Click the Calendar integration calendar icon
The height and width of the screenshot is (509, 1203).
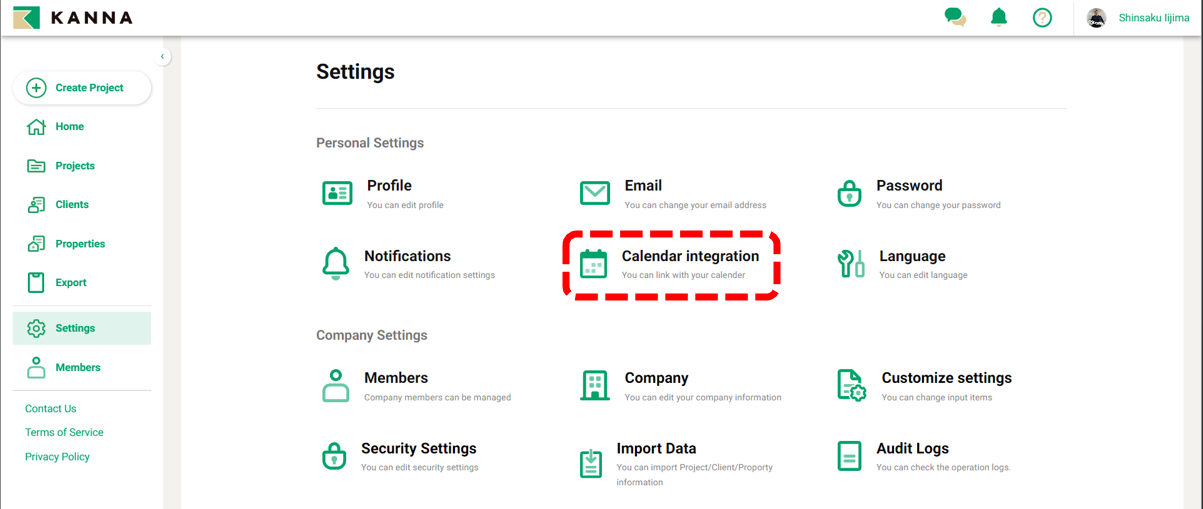(594, 264)
